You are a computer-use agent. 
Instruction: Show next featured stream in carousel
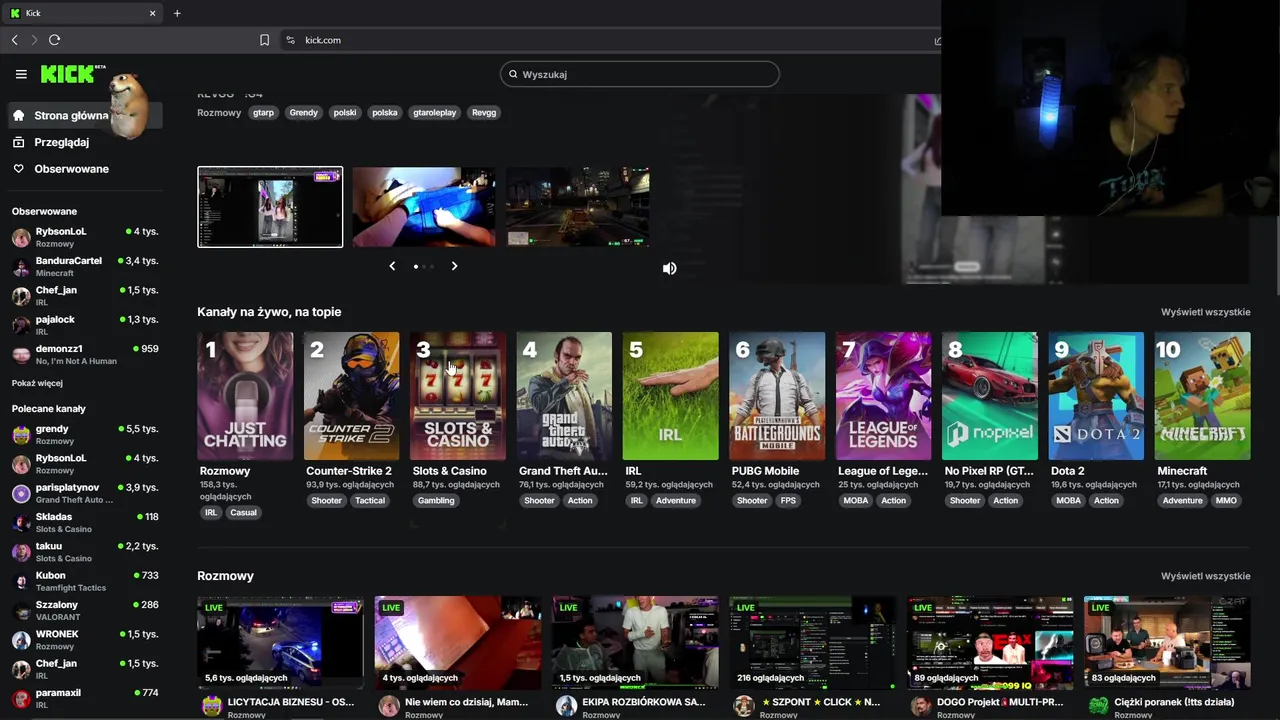click(x=454, y=266)
